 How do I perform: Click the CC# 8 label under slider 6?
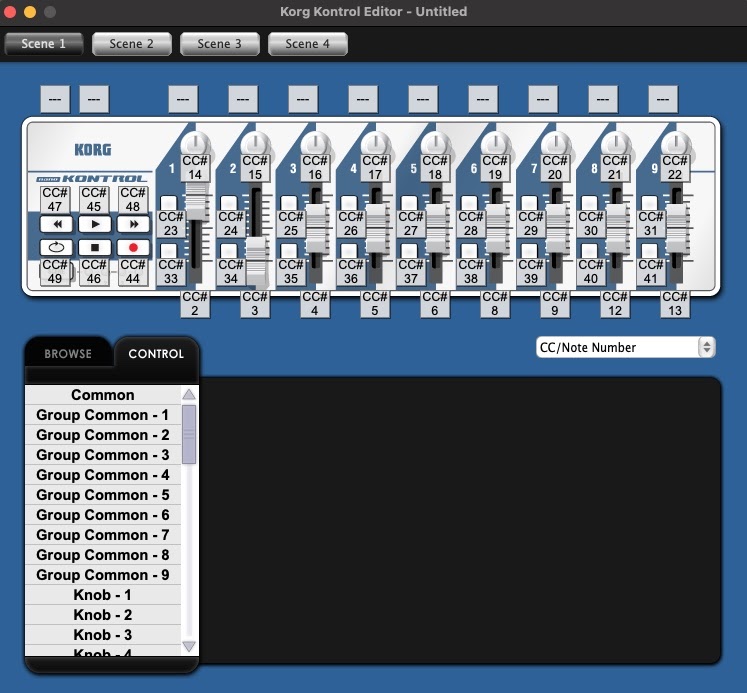(495, 303)
